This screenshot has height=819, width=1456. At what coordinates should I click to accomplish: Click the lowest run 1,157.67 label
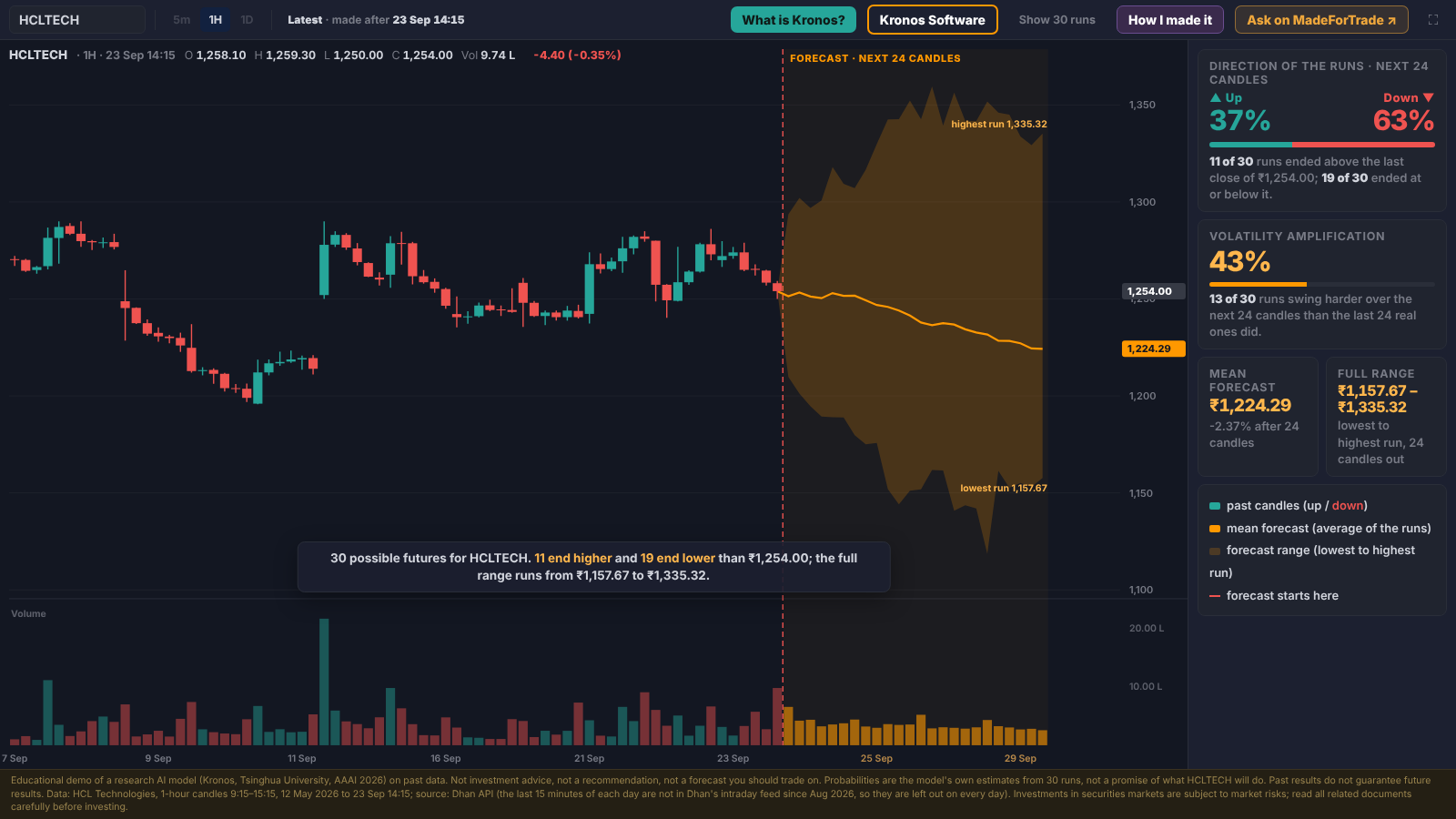(1004, 489)
